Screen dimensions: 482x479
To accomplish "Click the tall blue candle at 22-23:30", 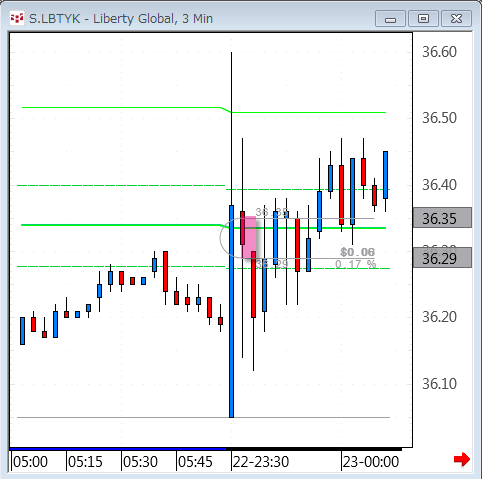I will pos(231,311).
